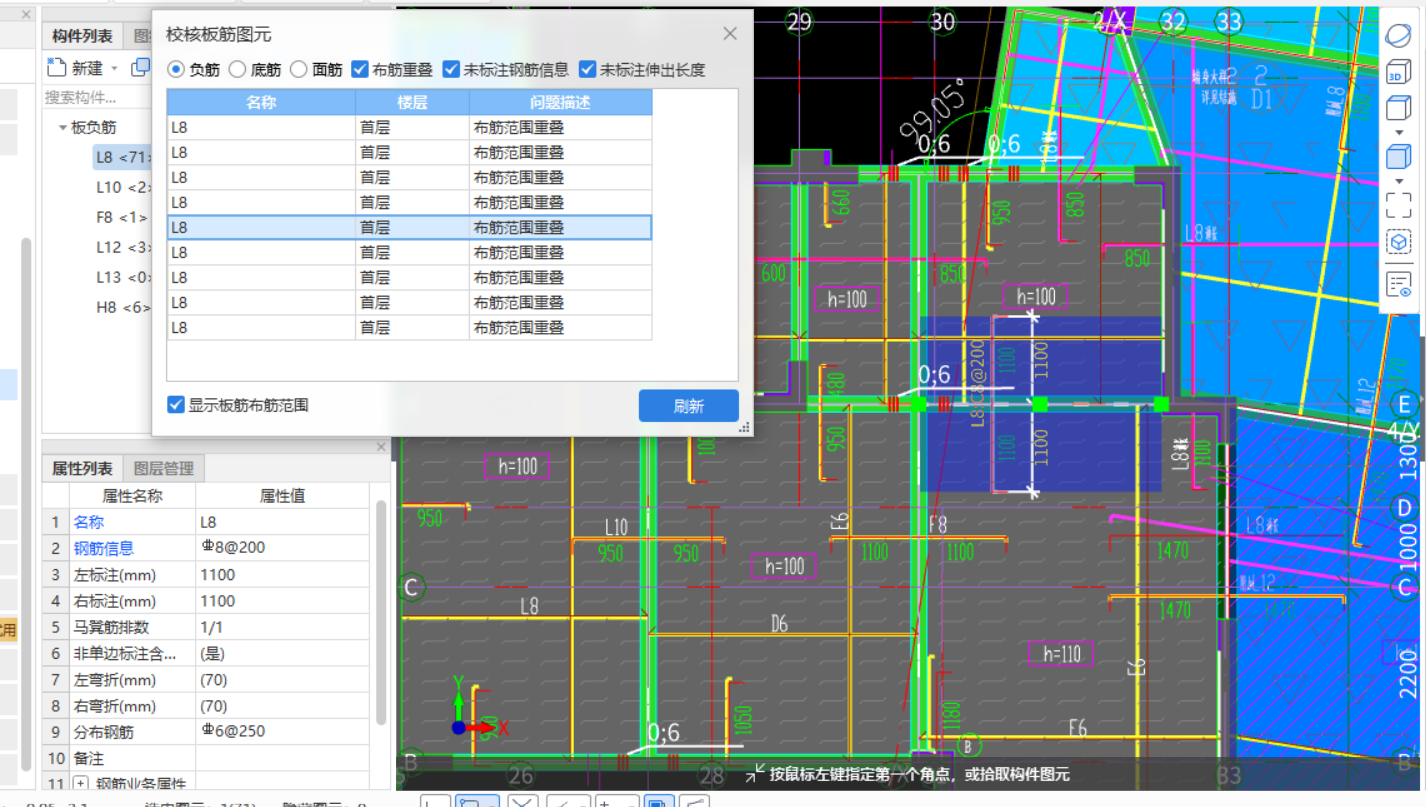
Task: Switch to the 属性列表 tab
Action: (x=82, y=468)
